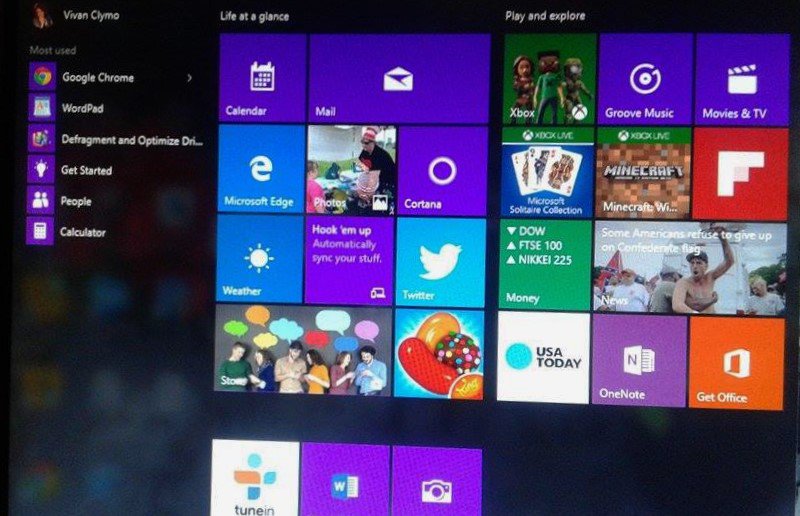Screen dimensions: 800x516
Task: Open the USA Today tile
Action: [x=543, y=357]
